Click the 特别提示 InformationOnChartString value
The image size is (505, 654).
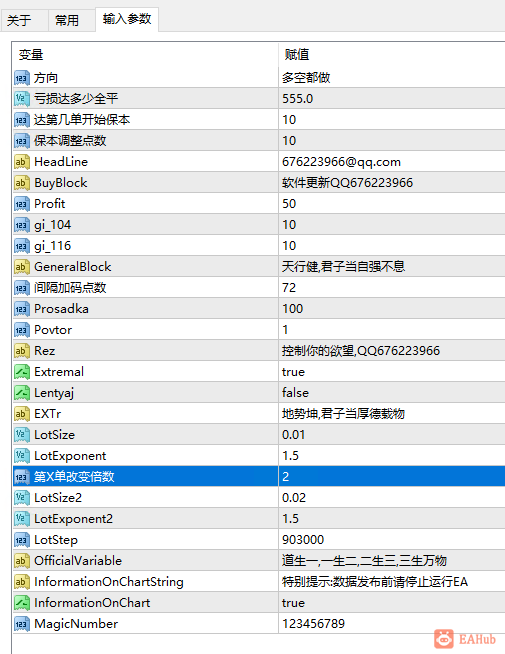[x=375, y=581]
